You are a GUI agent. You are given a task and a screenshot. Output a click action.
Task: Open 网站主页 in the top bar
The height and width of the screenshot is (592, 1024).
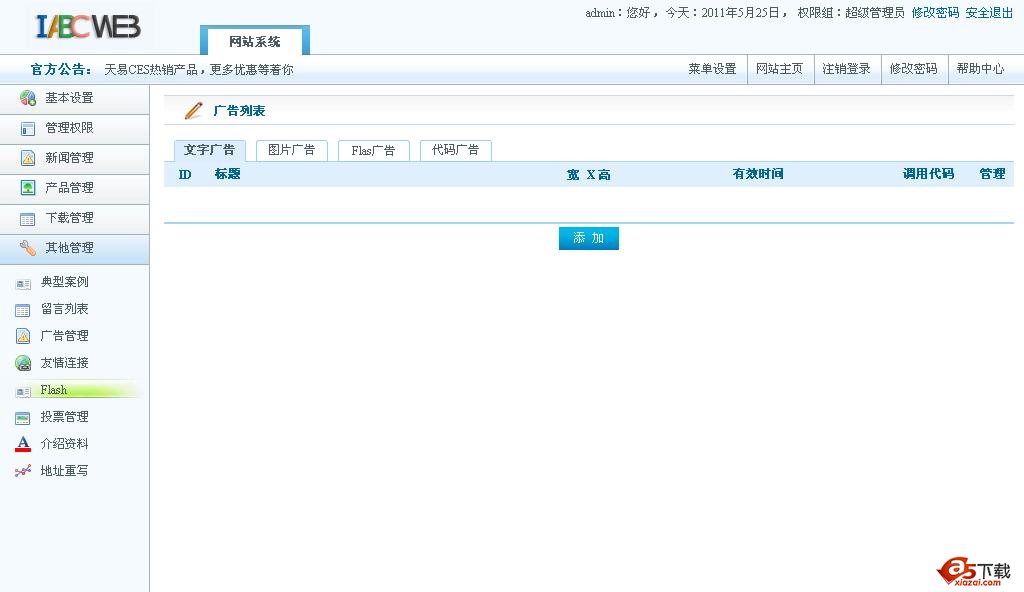[x=779, y=69]
